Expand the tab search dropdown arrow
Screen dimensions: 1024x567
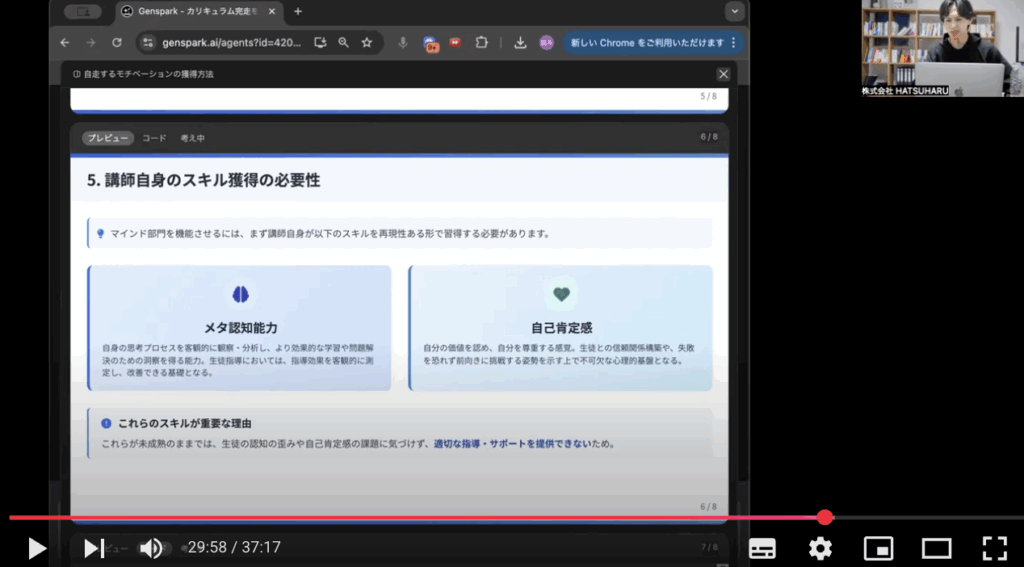[x=736, y=11]
